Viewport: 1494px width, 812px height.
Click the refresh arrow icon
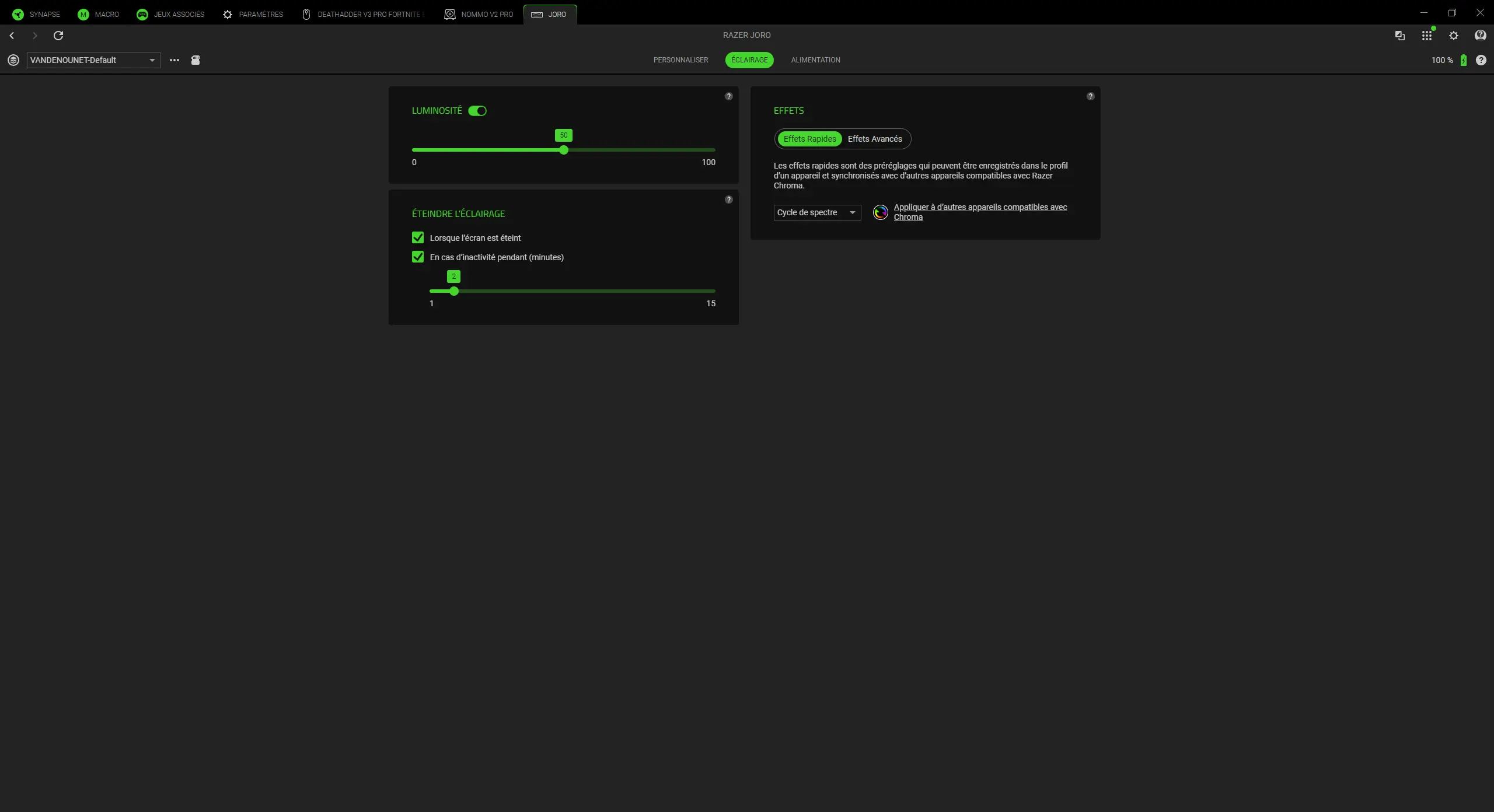(58, 36)
